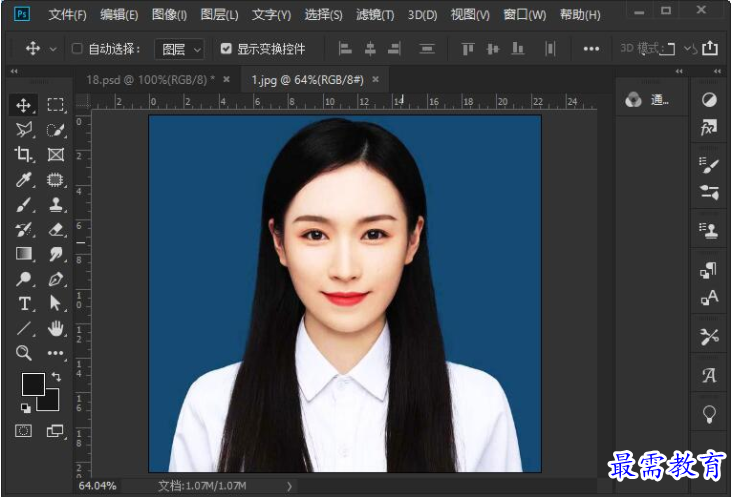This screenshot has width=732, height=497.
Task: Align top edges button
Action: coord(468,48)
